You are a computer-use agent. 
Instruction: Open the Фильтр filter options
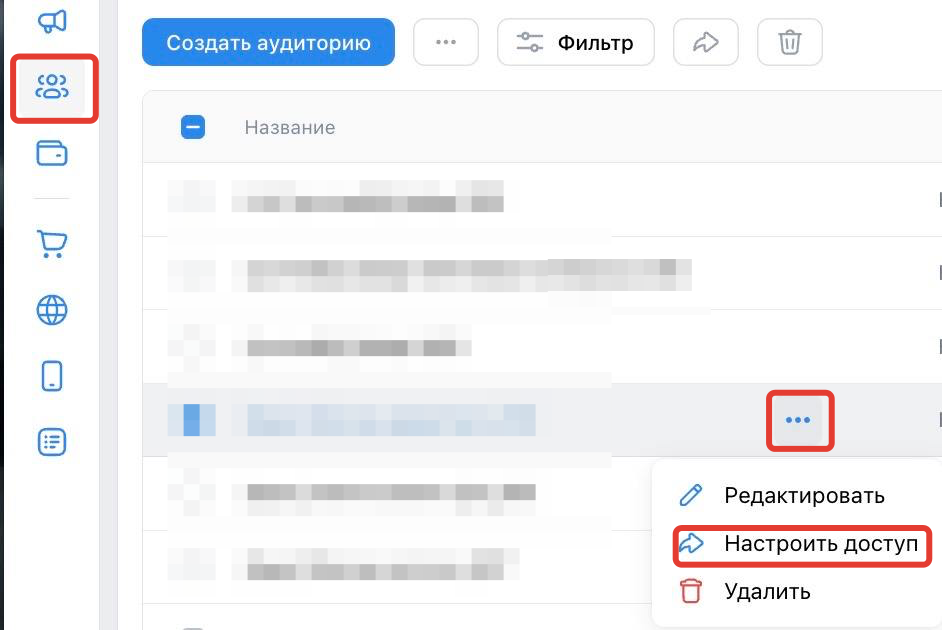coord(576,42)
